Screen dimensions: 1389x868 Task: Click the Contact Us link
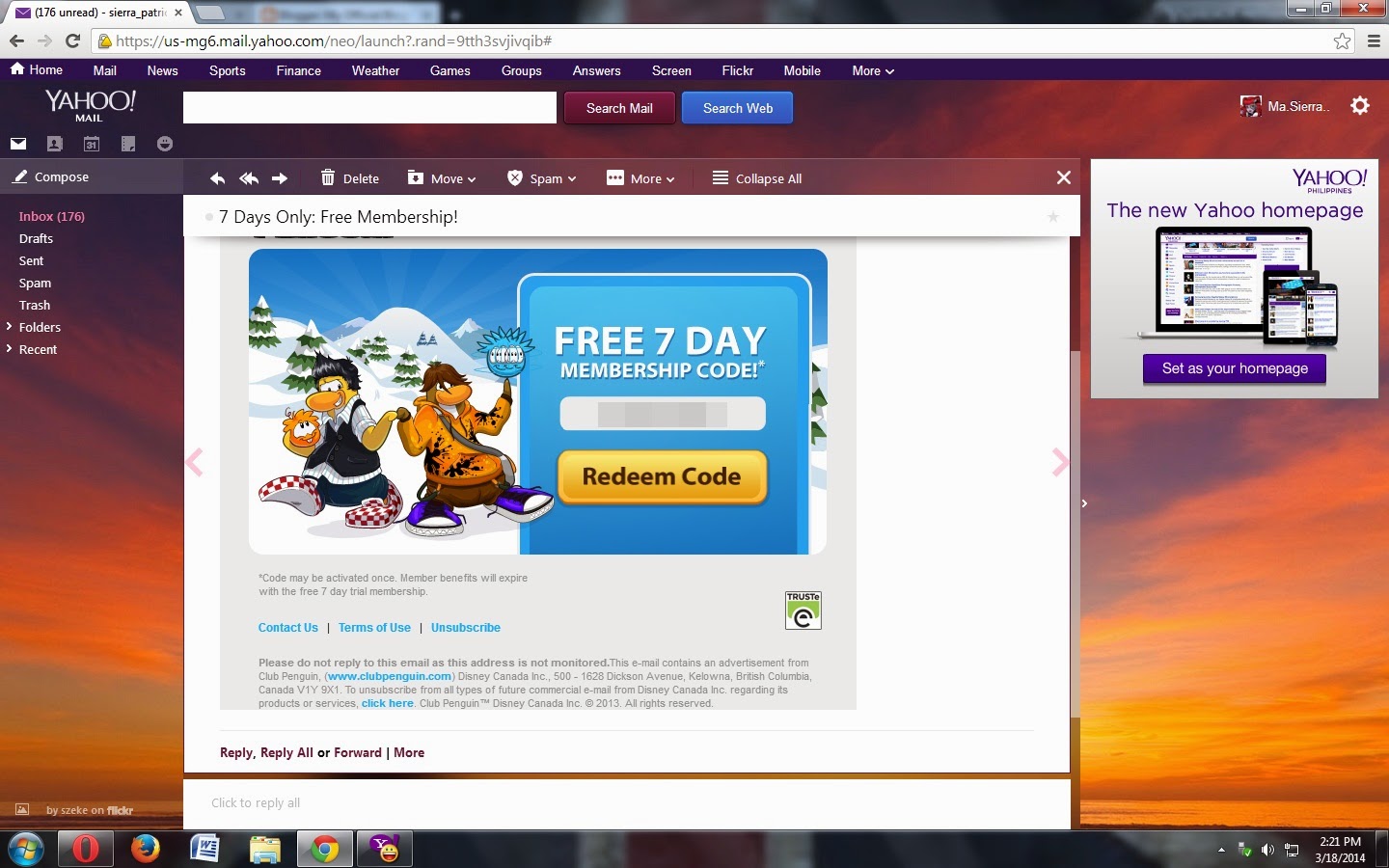[x=287, y=627]
